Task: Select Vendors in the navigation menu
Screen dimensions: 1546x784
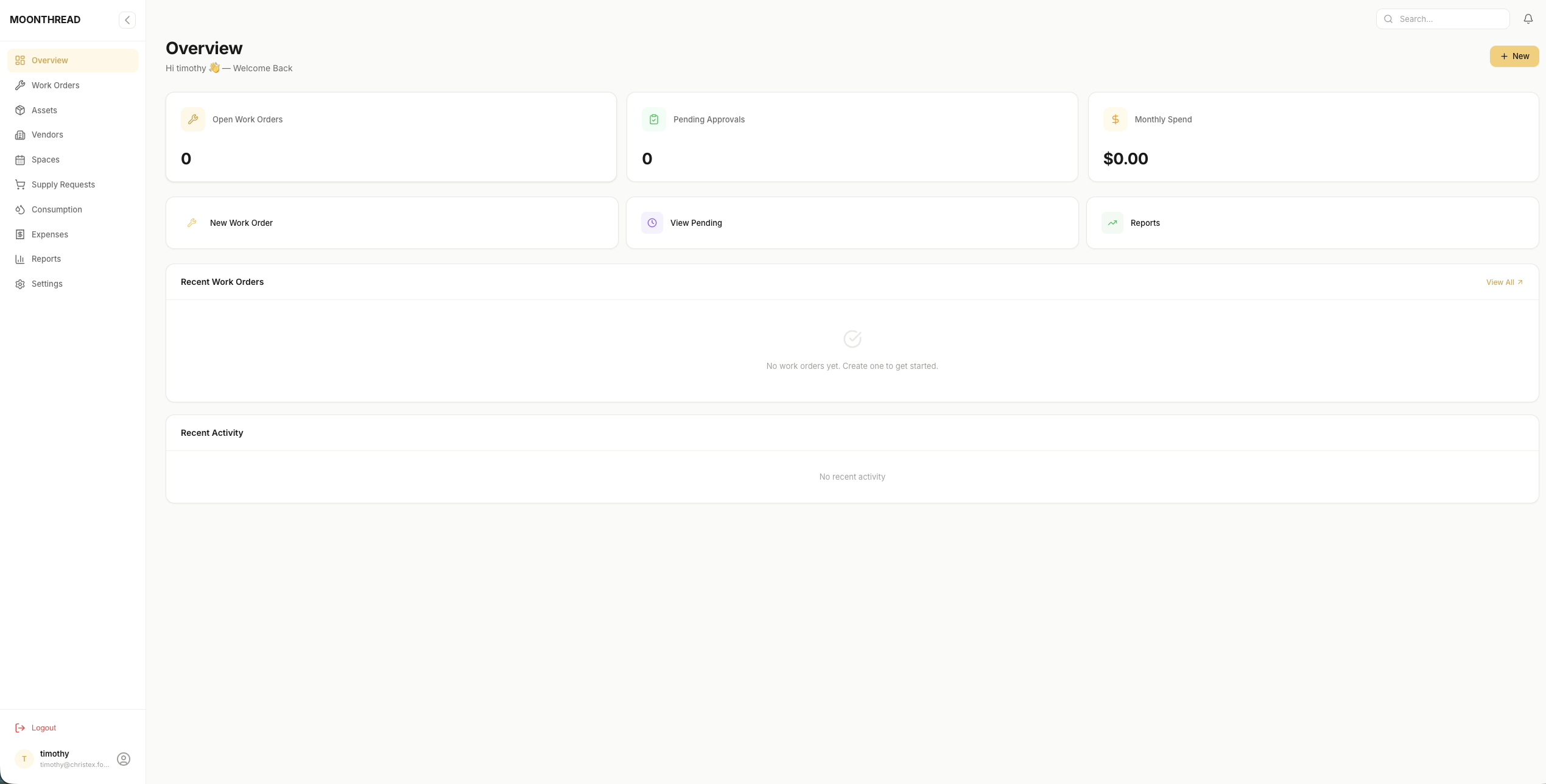Action: [47, 135]
